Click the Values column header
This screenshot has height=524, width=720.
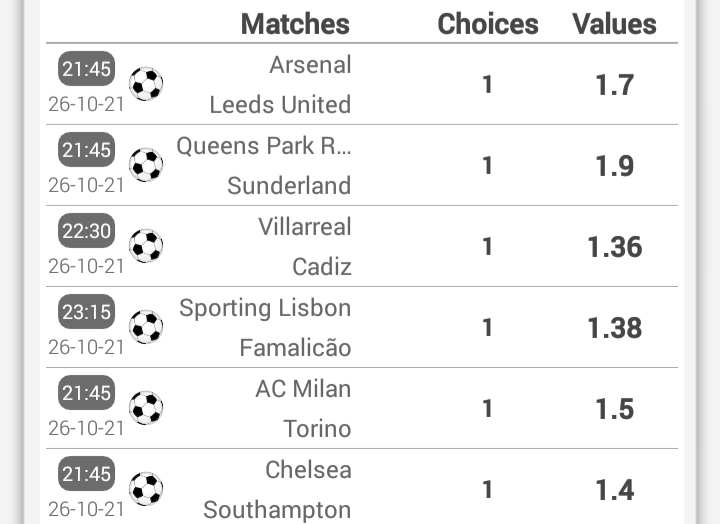614,24
